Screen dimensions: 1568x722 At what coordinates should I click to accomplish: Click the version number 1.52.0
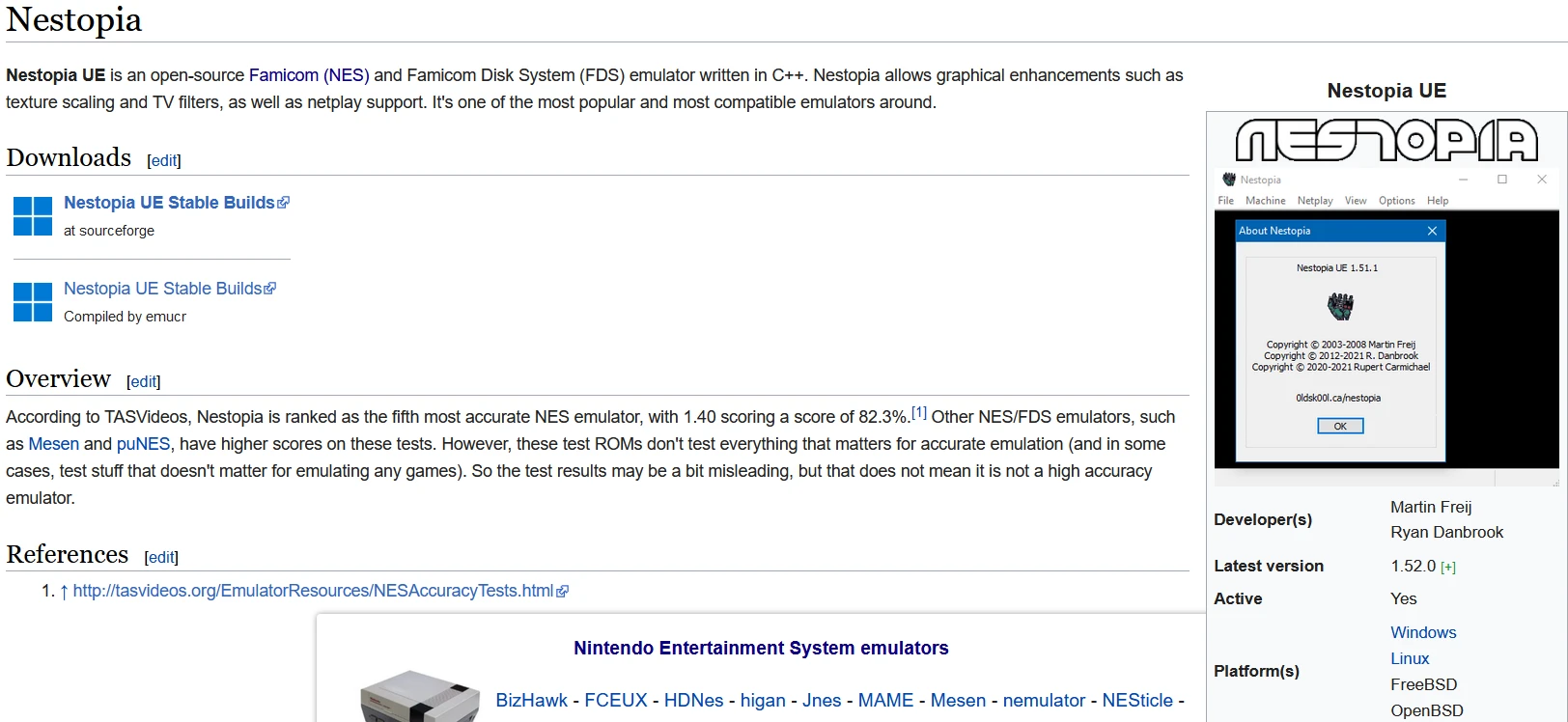point(1414,566)
